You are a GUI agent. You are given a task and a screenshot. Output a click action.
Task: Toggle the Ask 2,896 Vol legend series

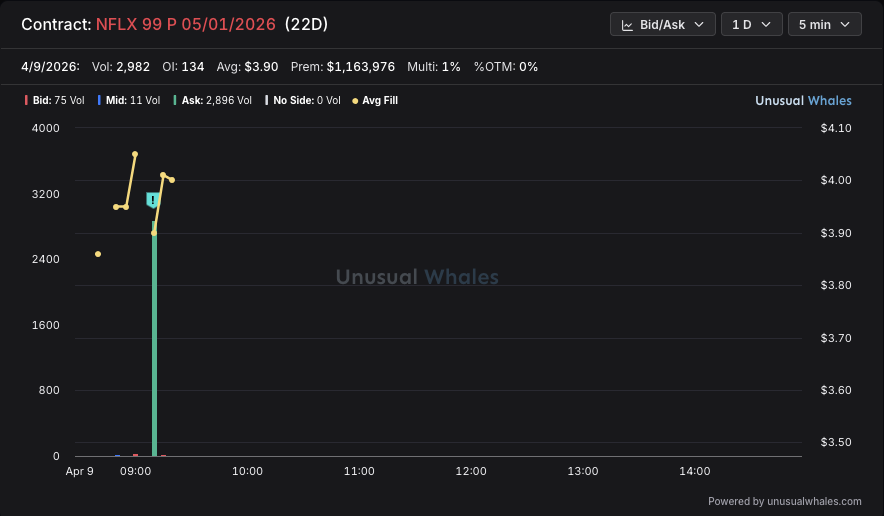pyautogui.click(x=213, y=100)
